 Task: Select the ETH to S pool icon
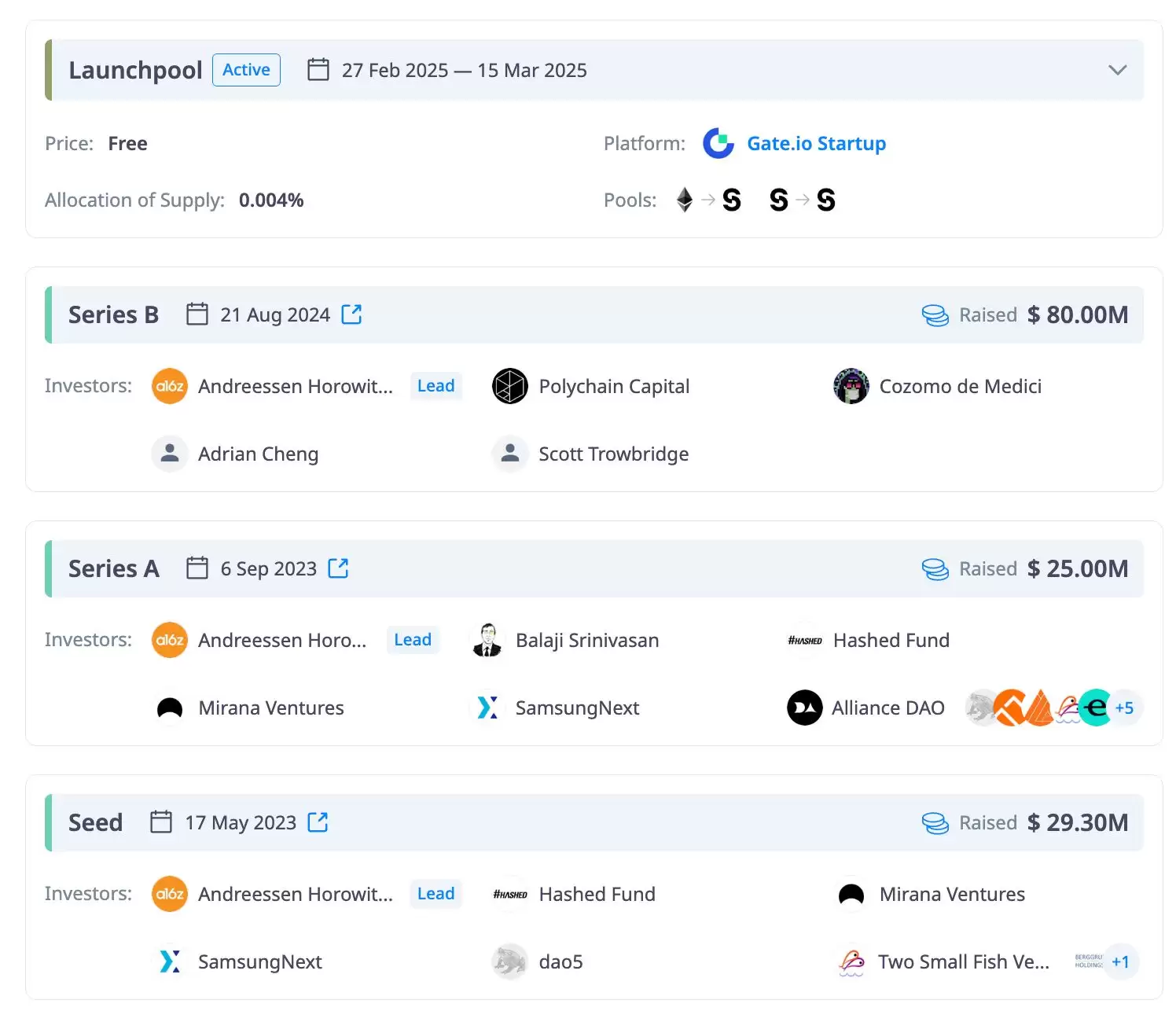pyautogui.click(x=707, y=200)
